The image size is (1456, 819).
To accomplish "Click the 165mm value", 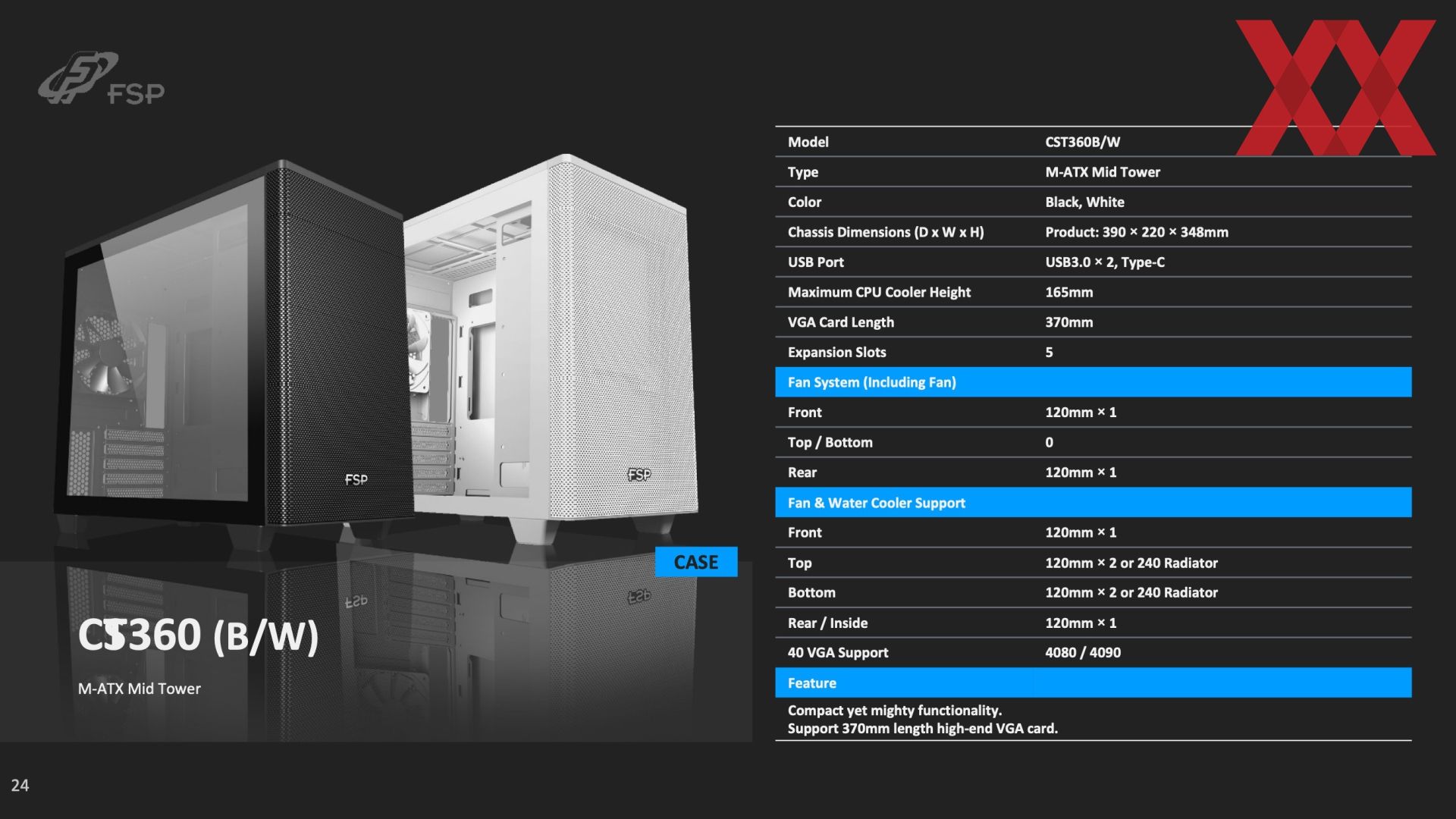I will (1068, 292).
